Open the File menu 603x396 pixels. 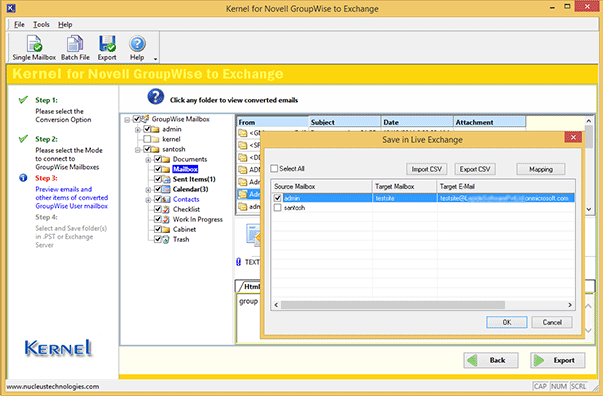click(x=19, y=25)
